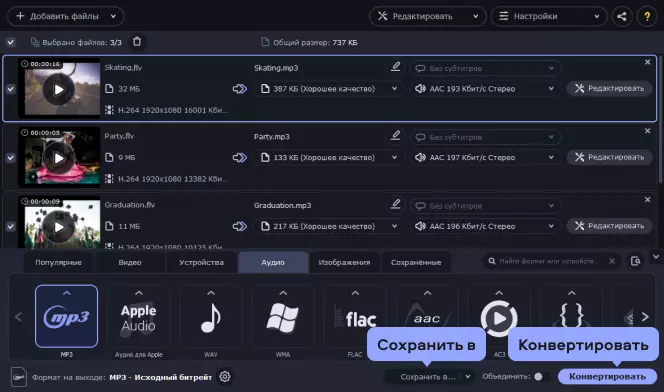Click the file list vertical scrollbar
Image resolution: width=664 pixels, height=392 pixels.
tap(660, 119)
